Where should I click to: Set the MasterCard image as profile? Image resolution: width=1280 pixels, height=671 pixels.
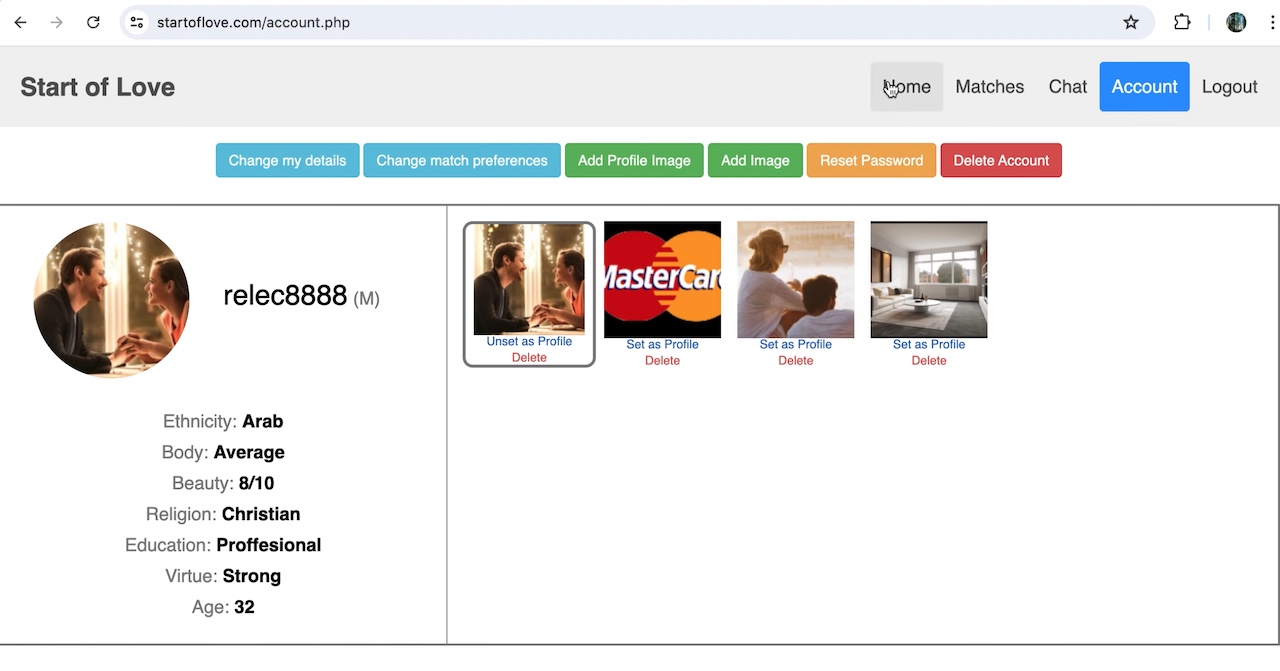662,344
